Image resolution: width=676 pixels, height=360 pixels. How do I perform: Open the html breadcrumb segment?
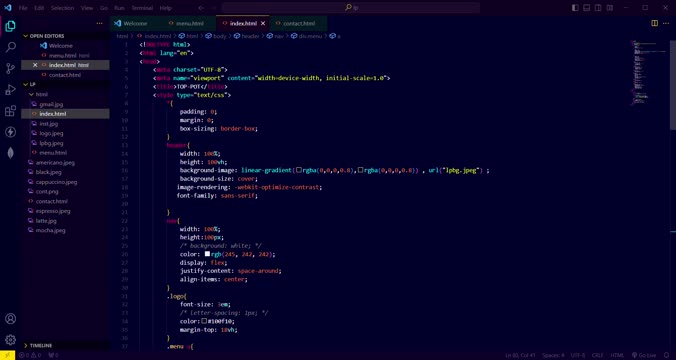(x=189, y=36)
